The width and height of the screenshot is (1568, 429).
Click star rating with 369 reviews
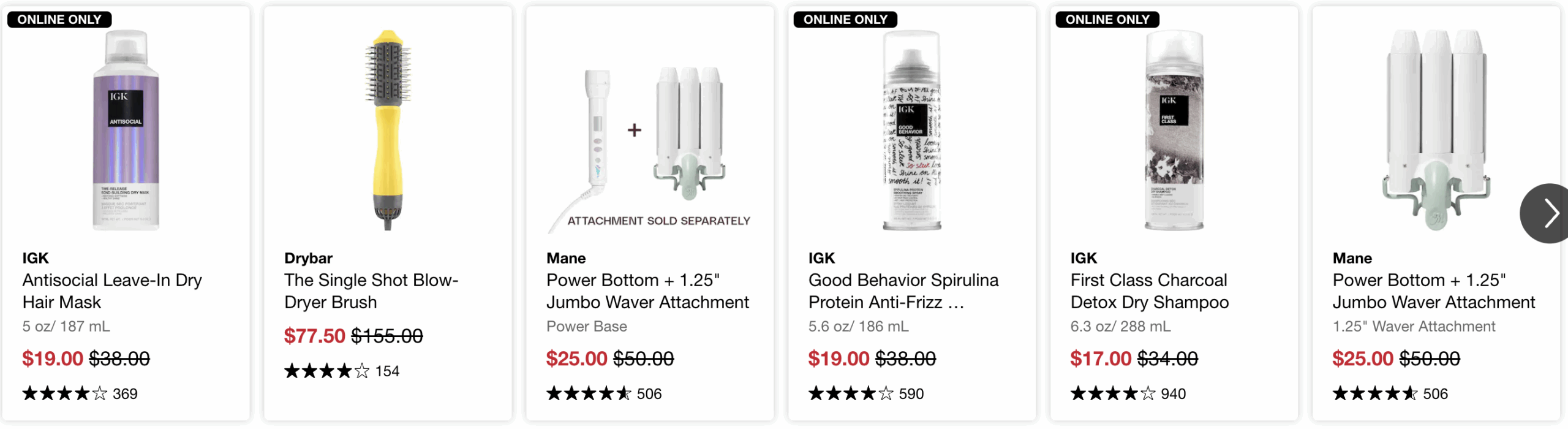(x=80, y=393)
